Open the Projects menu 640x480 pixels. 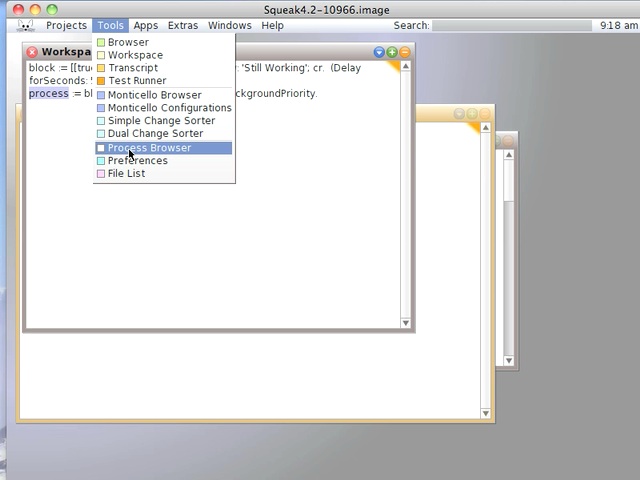[x=67, y=25]
